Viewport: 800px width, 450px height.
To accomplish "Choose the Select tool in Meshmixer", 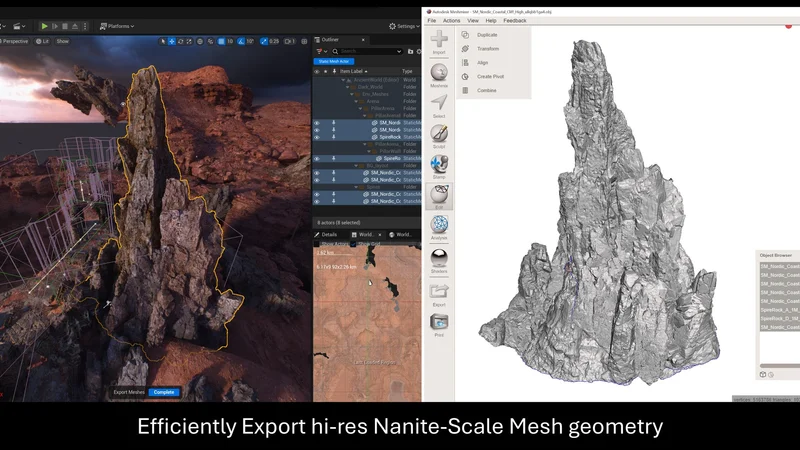I will tap(439, 106).
